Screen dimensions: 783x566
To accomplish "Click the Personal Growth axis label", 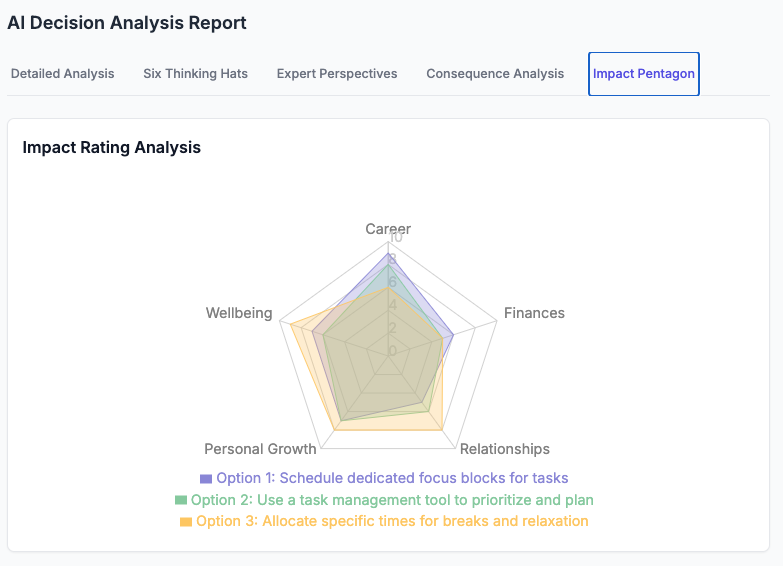I will (260, 449).
